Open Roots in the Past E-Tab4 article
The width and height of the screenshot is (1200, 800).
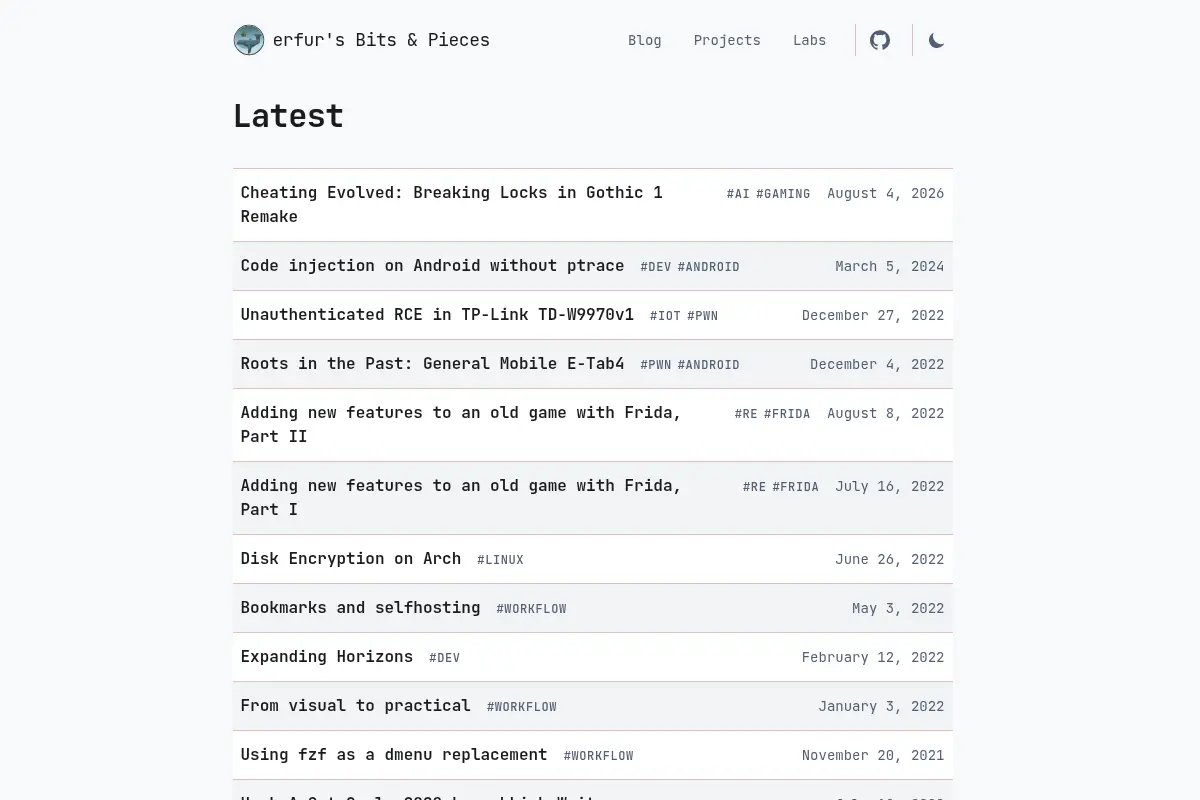(x=432, y=363)
